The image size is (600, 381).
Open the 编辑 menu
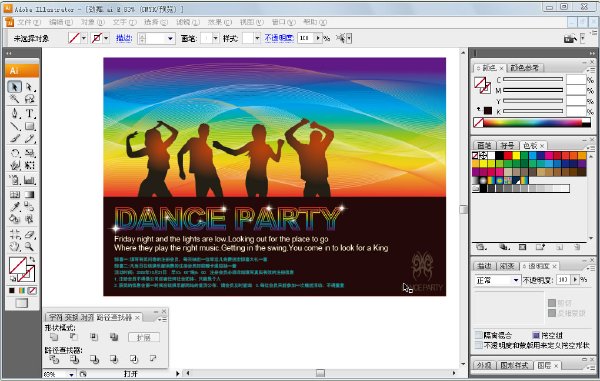click(60, 22)
